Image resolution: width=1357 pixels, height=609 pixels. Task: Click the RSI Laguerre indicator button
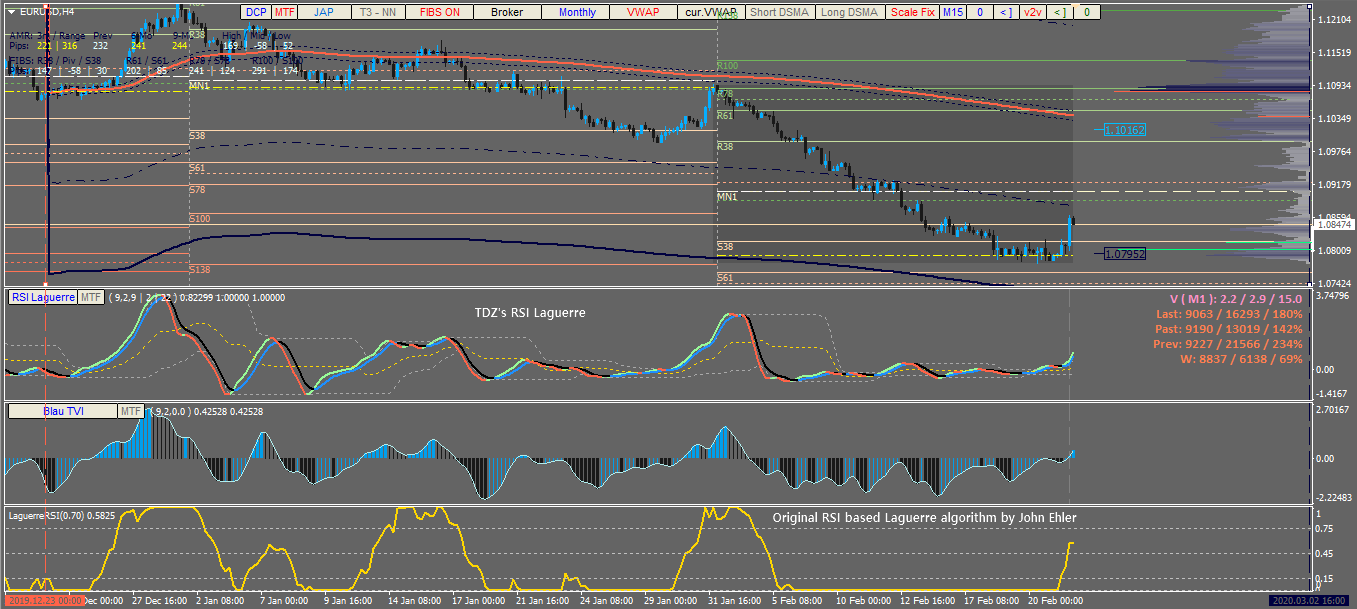pyautogui.click(x=42, y=297)
